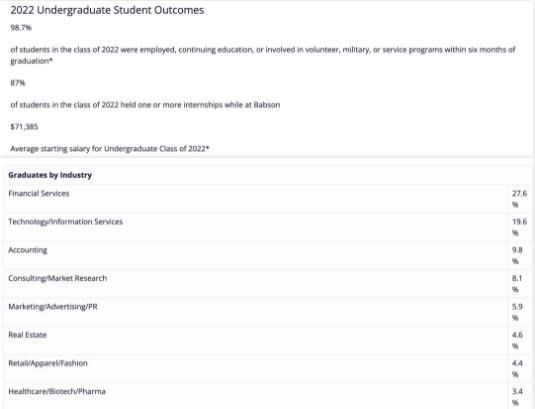Click the Graduates by Industry table header

[x=50, y=175]
